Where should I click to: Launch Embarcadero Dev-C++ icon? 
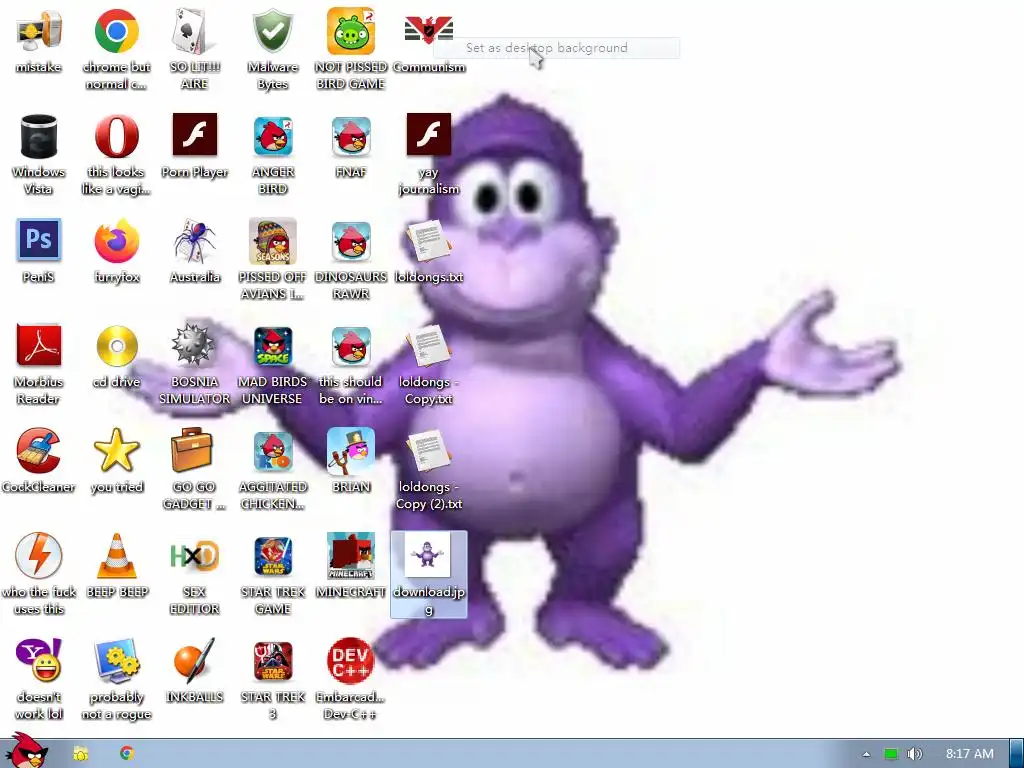[351, 661]
